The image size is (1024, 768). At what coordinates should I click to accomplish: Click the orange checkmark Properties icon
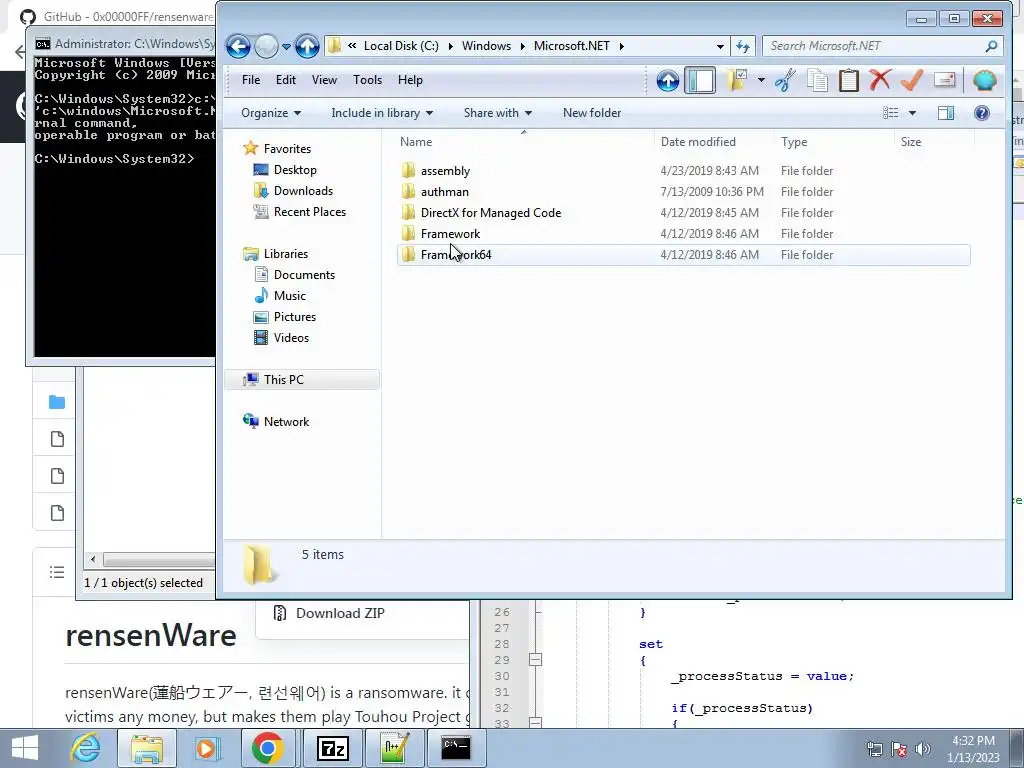(x=912, y=80)
